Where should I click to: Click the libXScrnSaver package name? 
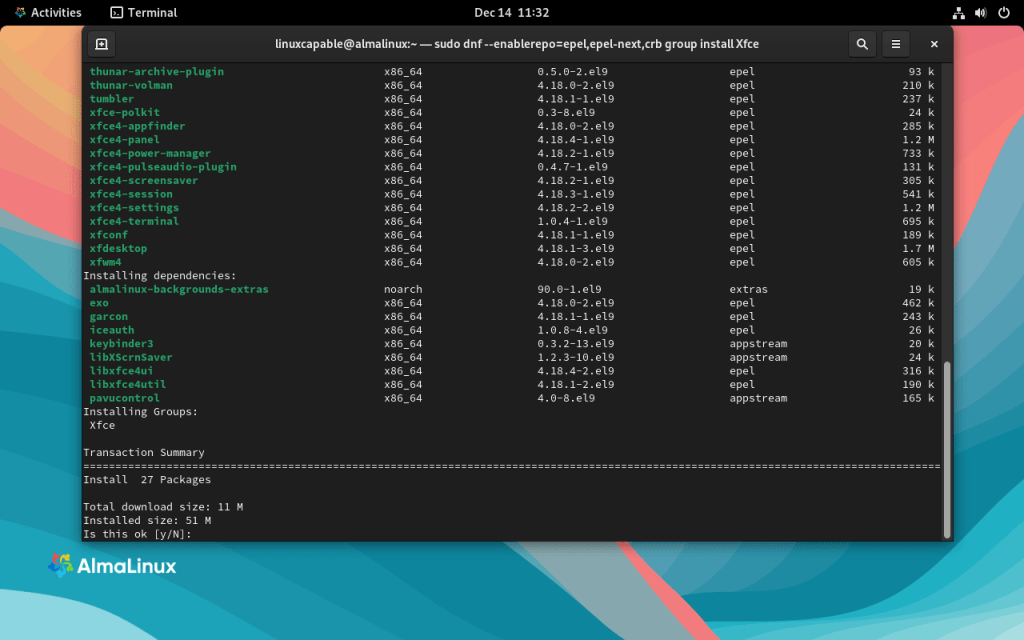(131, 357)
